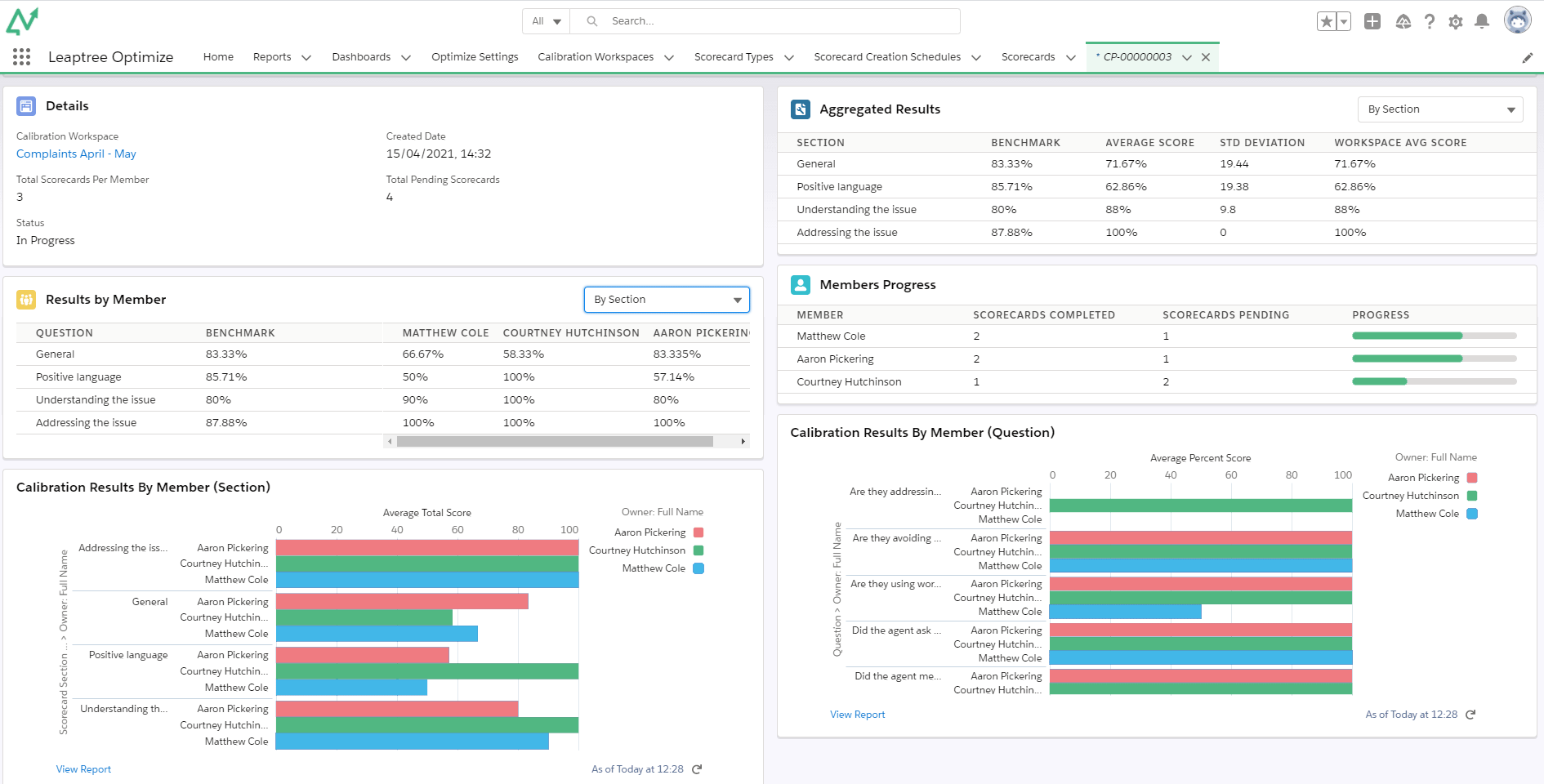Screen dimensions: 1544x784
Task: Open the Salesforce Trailhead guidance icon
Action: coord(1403,22)
